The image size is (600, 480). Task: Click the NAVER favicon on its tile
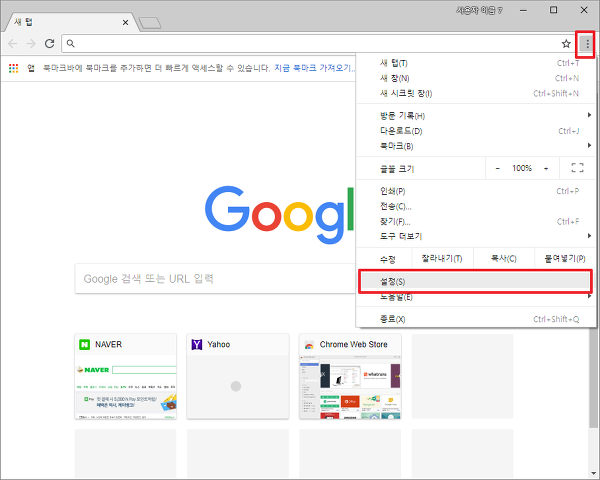coord(85,344)
